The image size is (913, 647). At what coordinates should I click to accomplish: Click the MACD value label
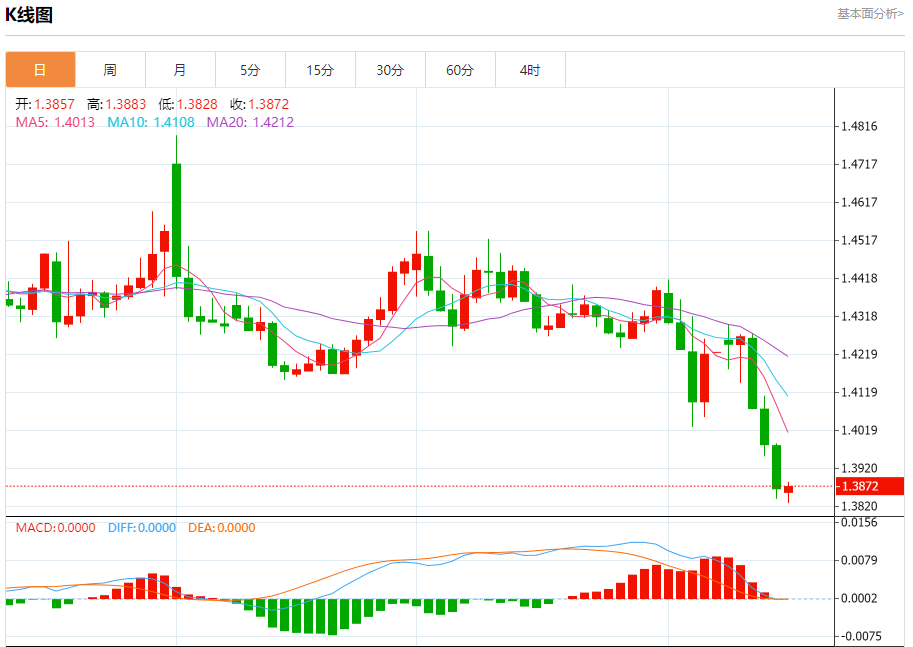click(55, 528)
